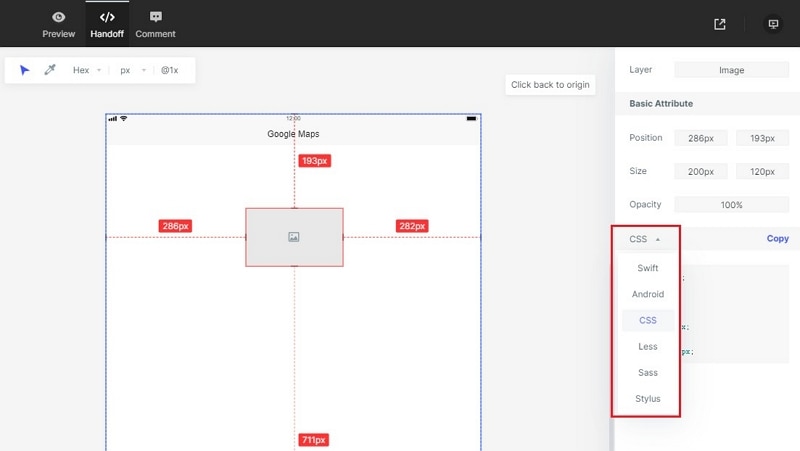
Task: Click the Layer name field 'Image'
Action: tap(731, 70)
